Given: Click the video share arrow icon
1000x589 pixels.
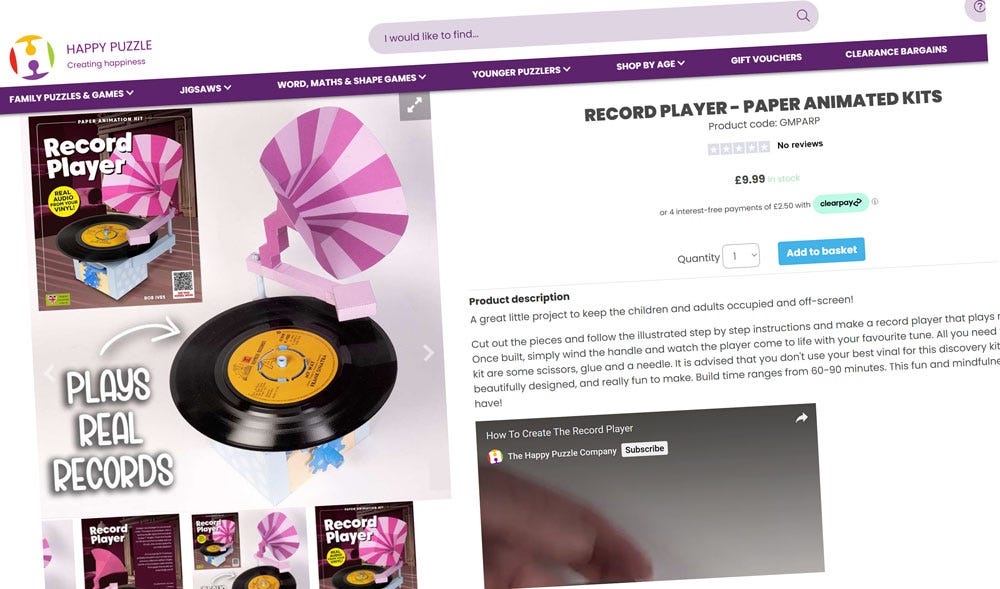Looking at the screenshot, I should pos(801,418).
